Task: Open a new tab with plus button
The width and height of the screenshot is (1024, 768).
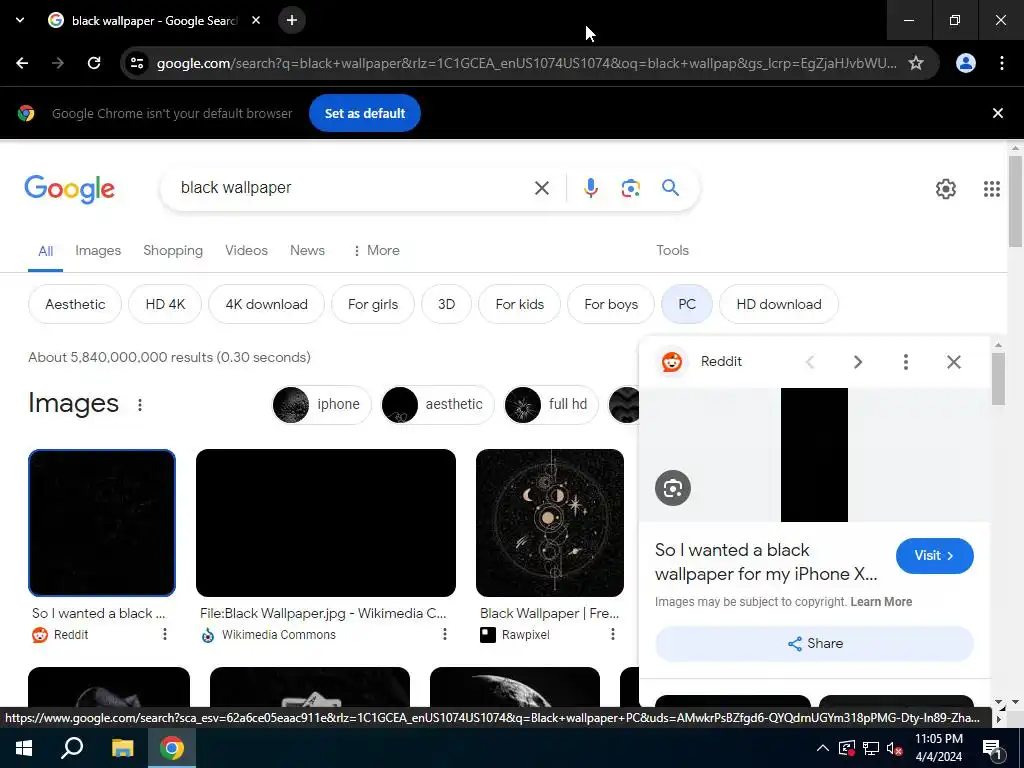Action: point(292,20)
